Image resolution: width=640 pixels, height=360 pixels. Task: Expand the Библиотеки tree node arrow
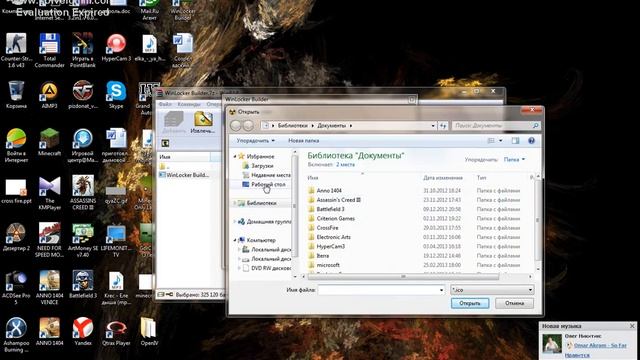[x=235, y=203]
